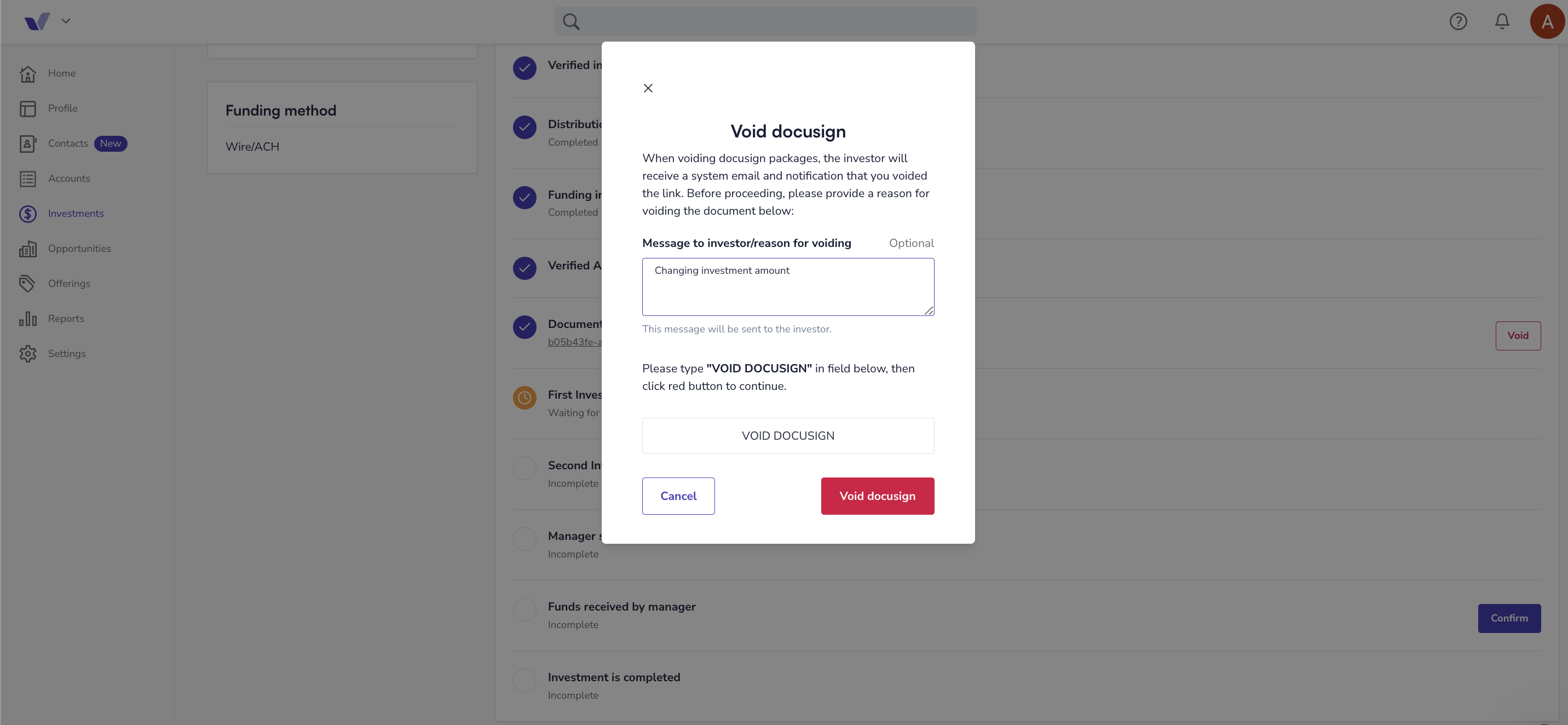Image resolution: width=1568 pixels, height=725 pixels.
Task: Open the Reports bar chart icon
Action: tap(28, 318)
